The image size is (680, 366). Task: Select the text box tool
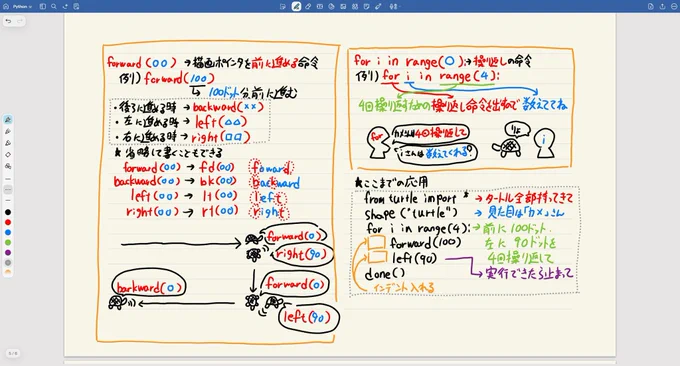click(x=320, y=7)
